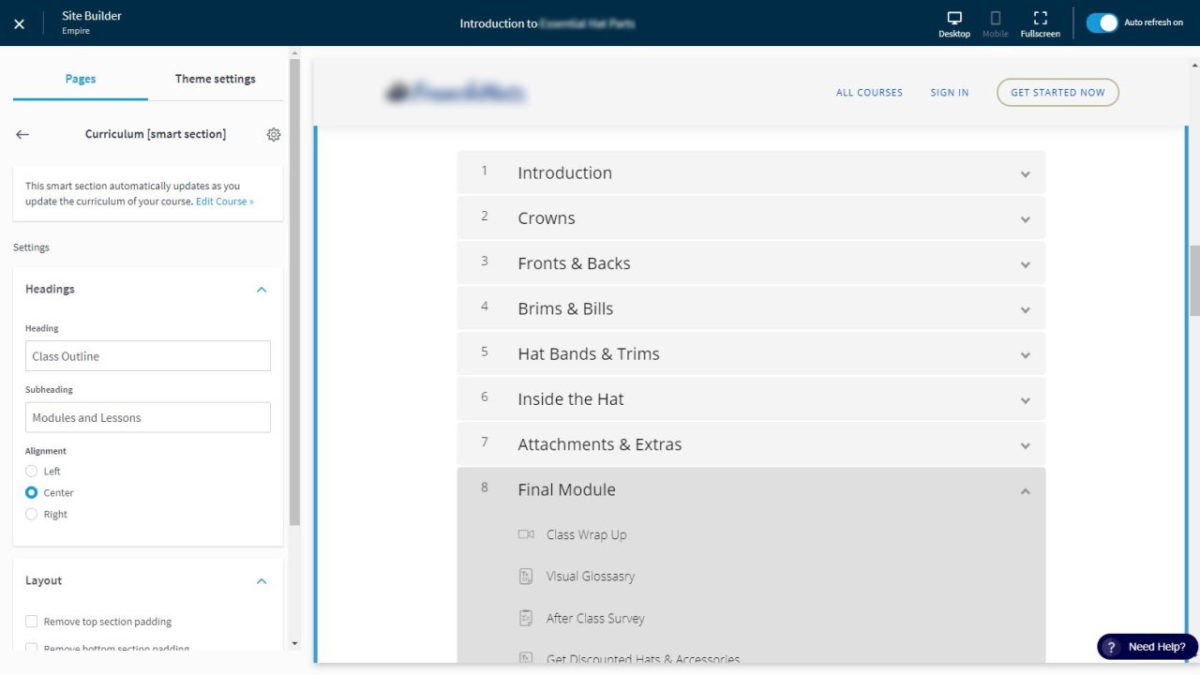The width and height of the screenshot is (1200, 675).
Task: Click the back arrow beside Curriculum
Action: 23,135
